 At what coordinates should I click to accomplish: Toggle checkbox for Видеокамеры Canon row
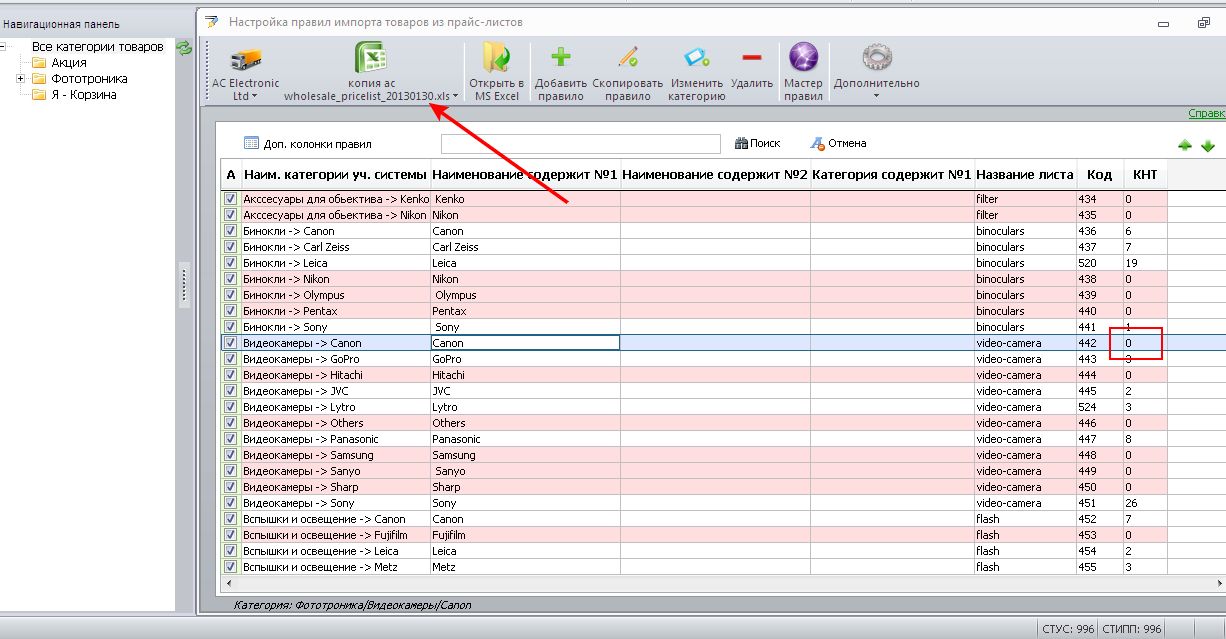[x=231, y=343]
